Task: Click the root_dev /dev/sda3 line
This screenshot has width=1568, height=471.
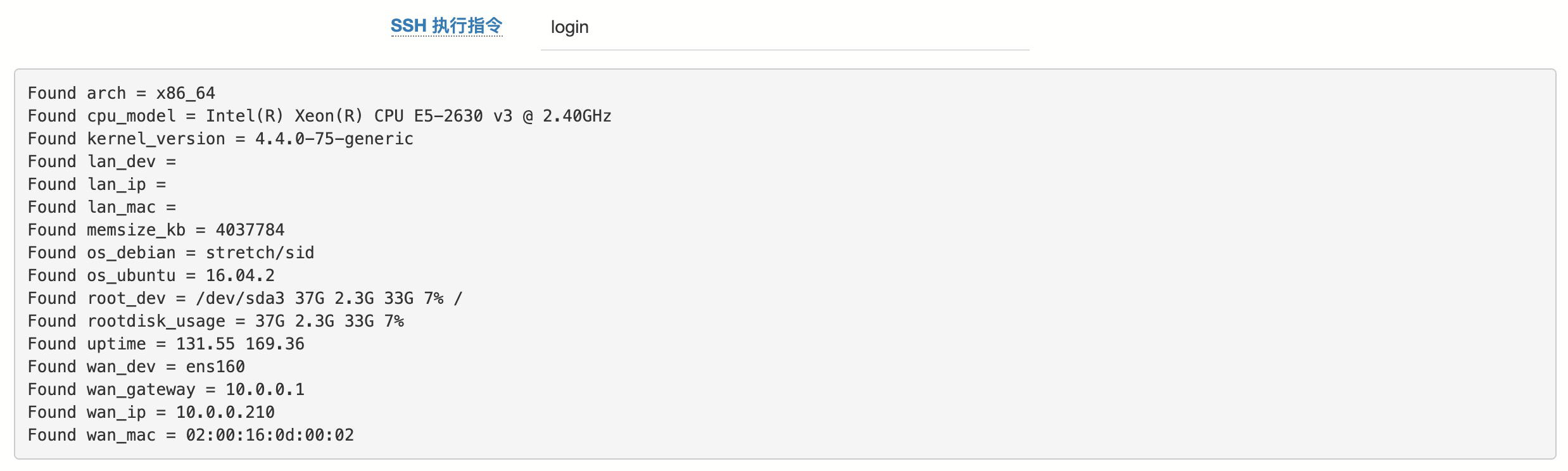Action: (245, 299)
